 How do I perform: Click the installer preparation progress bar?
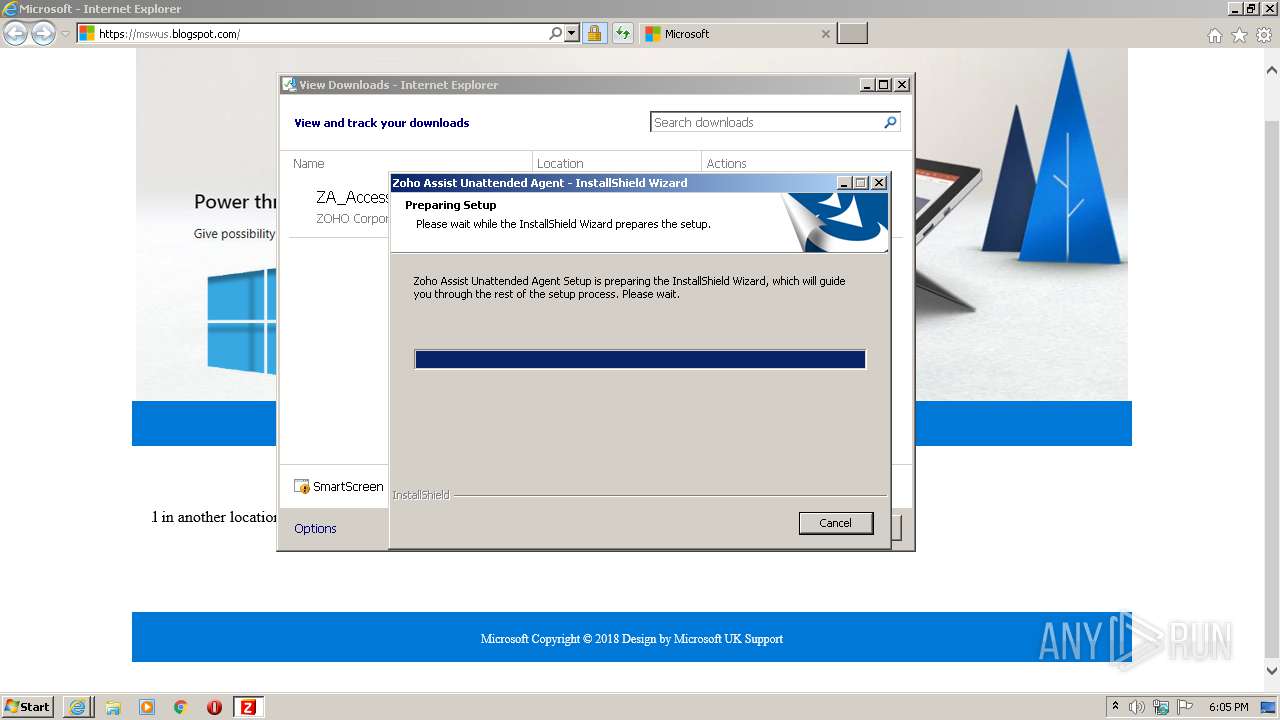click(x=640, y=359)
